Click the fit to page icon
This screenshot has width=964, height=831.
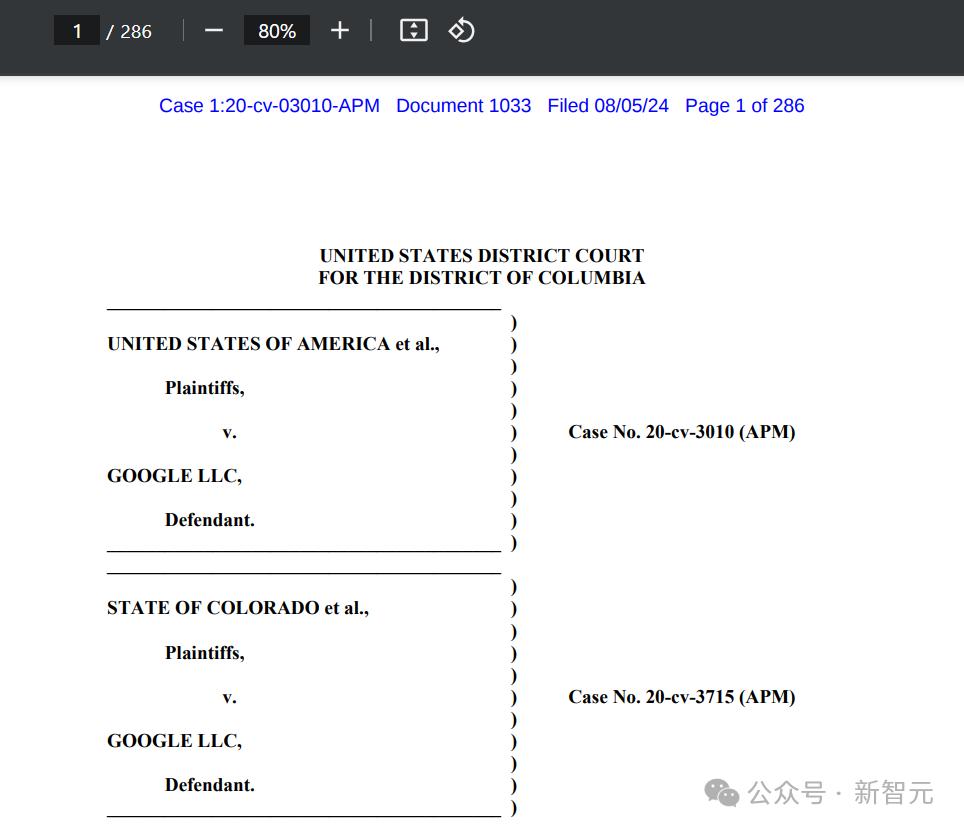click(414, 30)
